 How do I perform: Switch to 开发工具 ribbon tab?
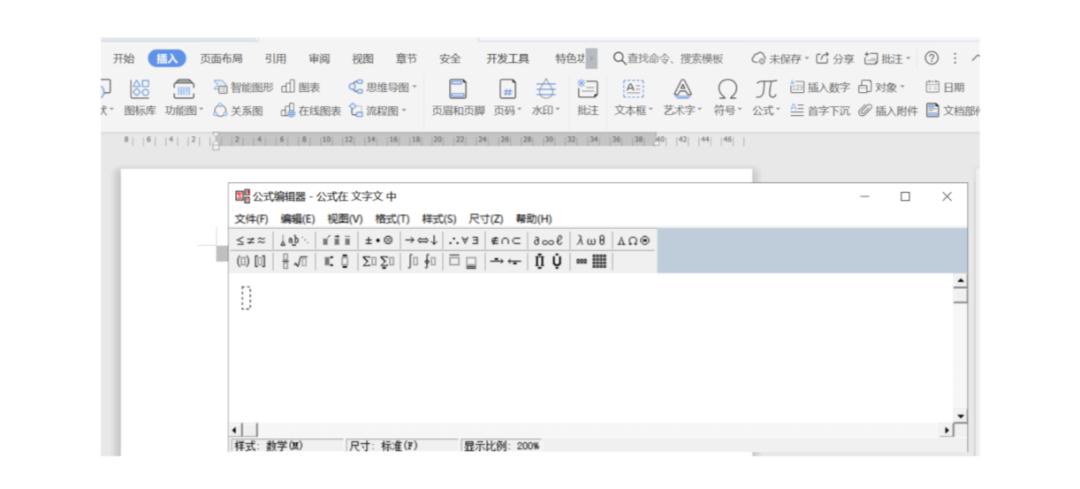point(508,59)
